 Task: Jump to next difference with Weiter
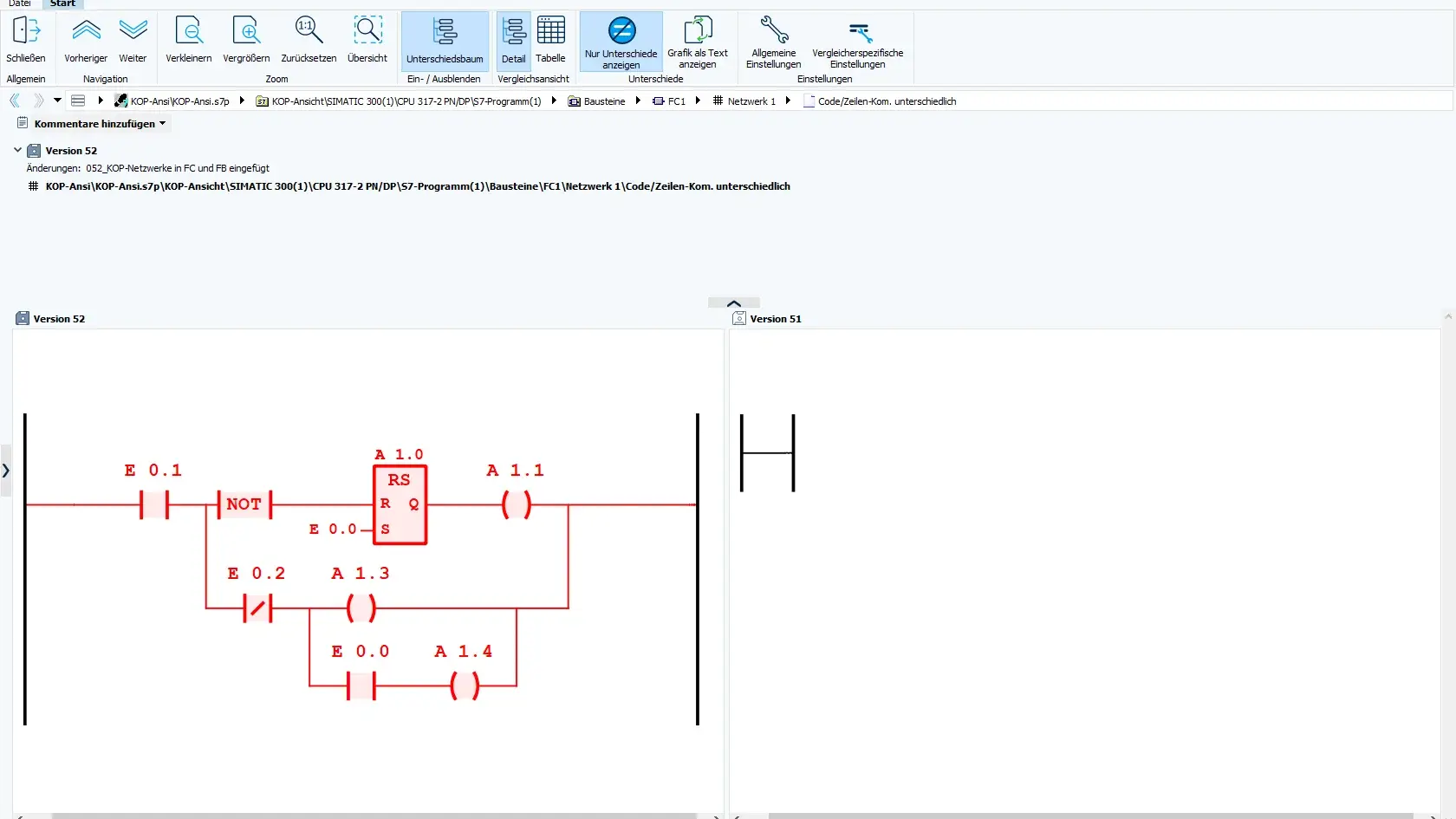133,40
